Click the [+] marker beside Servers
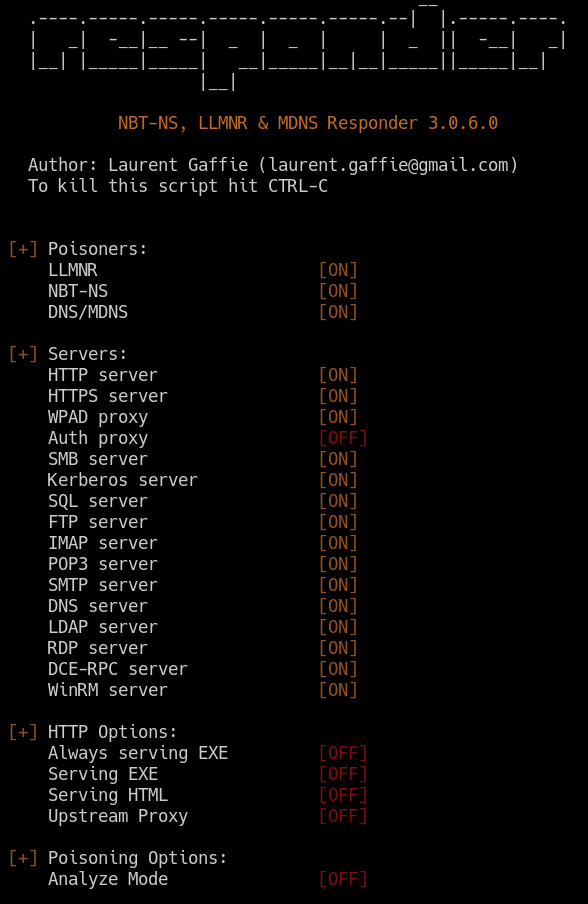588x904 pixels. [x=23, y=354]
